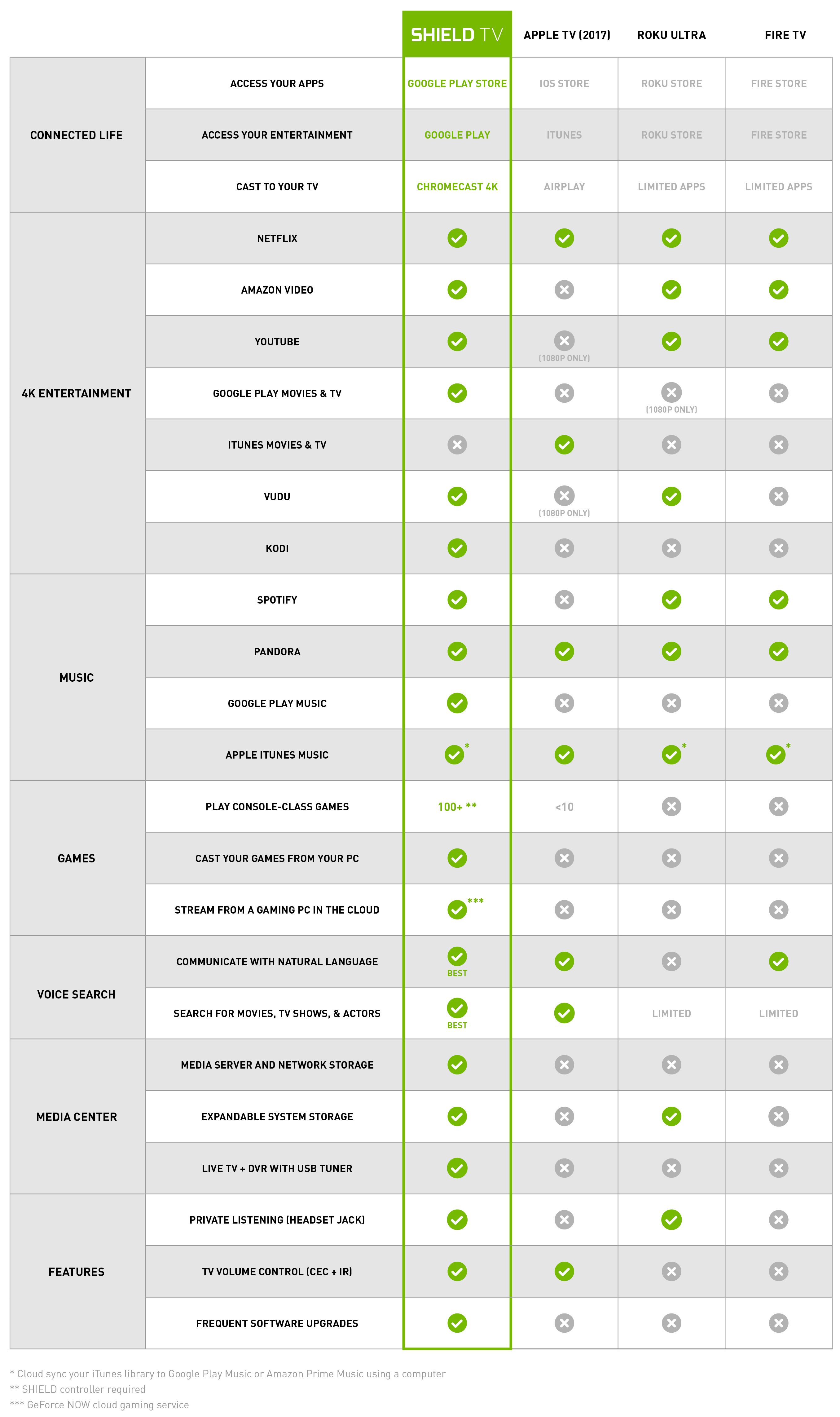Click Kodi checkmark in SHIELD TV column

point(457,548)
